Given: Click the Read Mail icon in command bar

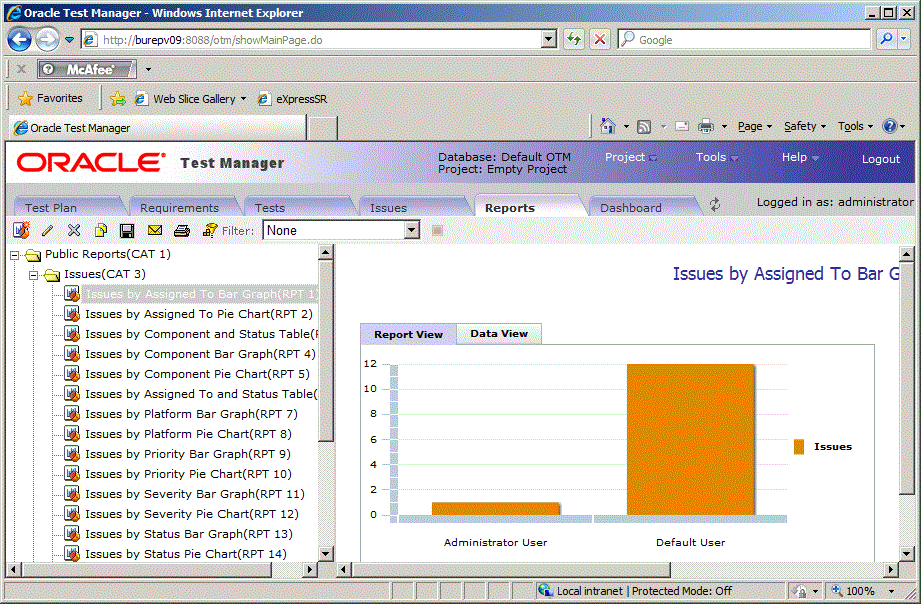Looking at the screenshot, I should click(682, 126).
